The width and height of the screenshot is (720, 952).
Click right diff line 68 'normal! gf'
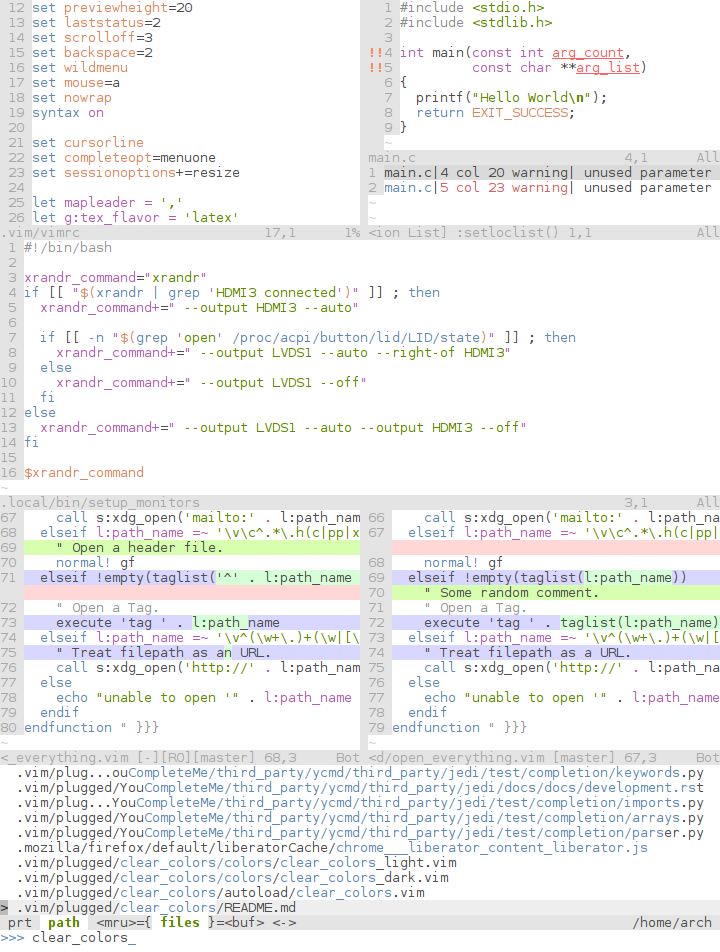(464, 563)
